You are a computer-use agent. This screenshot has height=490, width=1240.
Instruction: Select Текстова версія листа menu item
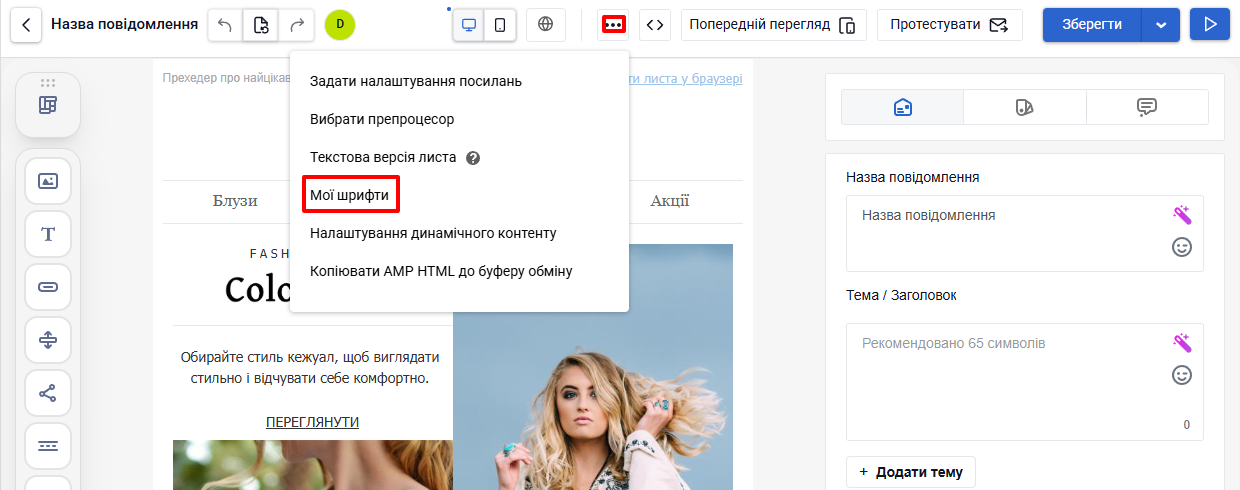pos(383,157)
